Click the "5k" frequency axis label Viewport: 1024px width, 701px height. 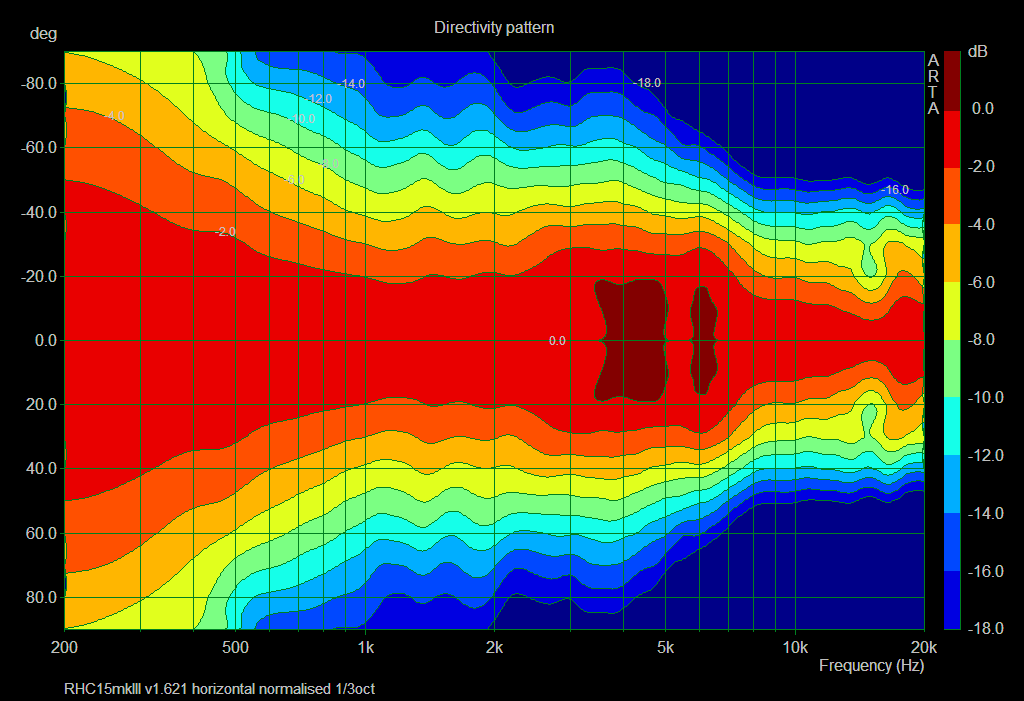coord(665,647)
